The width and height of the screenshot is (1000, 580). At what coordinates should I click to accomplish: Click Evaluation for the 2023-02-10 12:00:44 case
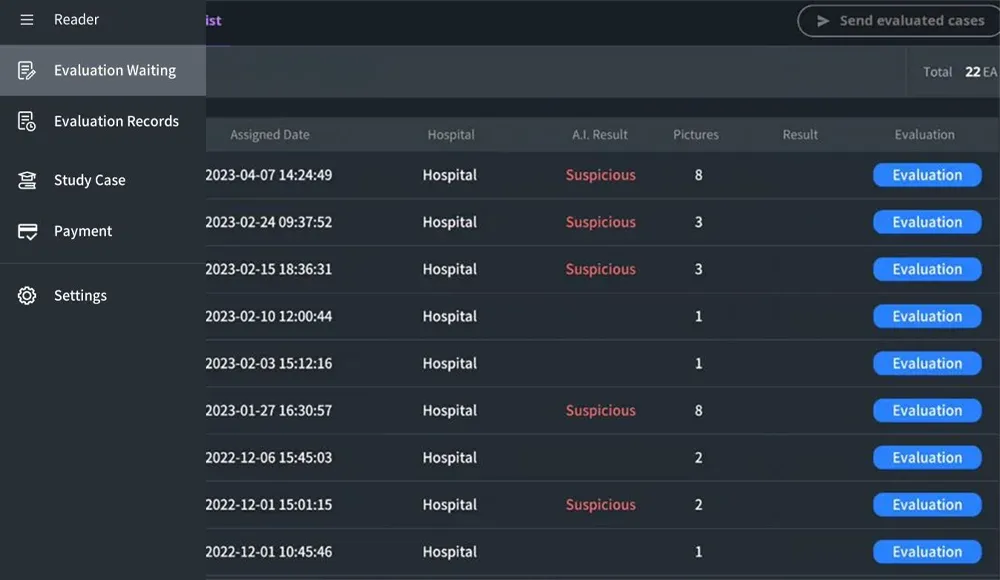pyautogui.click(x=927, y=317)
